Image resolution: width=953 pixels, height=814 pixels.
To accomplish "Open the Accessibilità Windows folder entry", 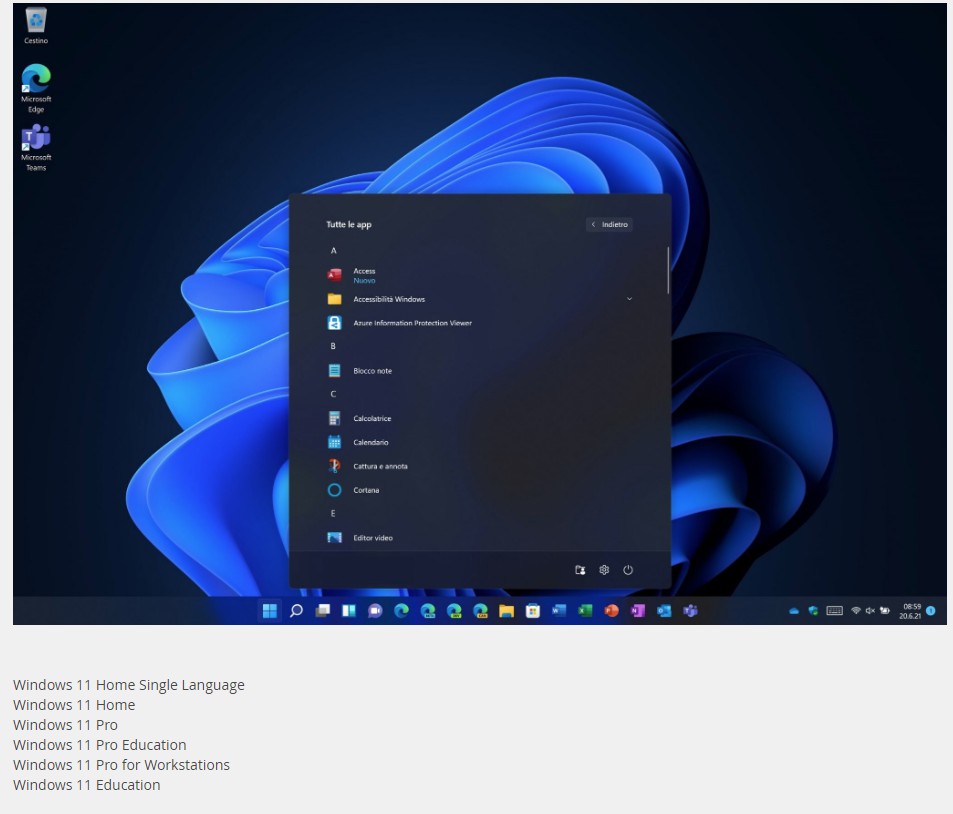I will (x=480, y=299).
